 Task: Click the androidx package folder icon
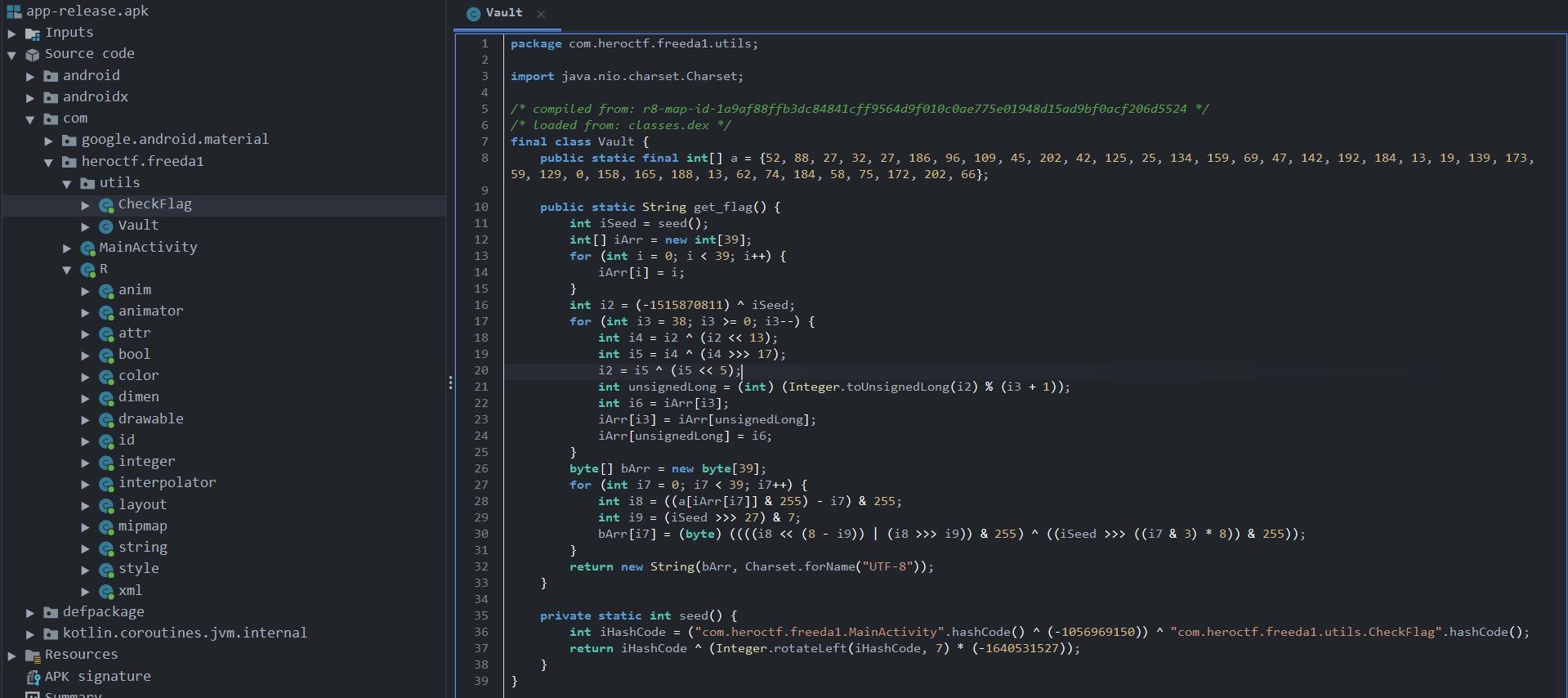coord(51,97)
